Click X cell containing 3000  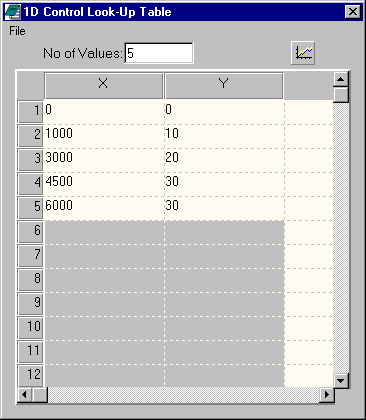(104, 160)
